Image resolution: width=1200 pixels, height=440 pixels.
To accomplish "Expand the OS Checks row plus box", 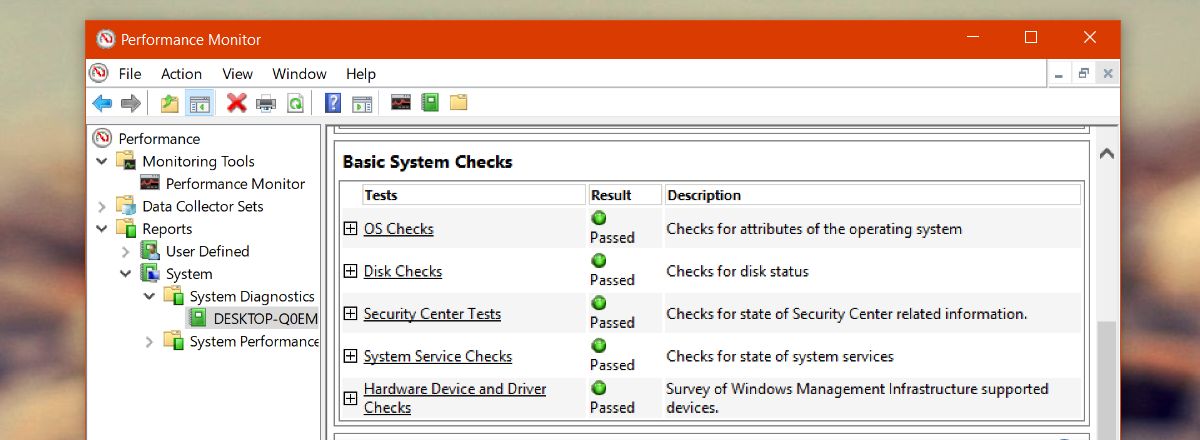I will pyautogui.click(x=350, y=228).
